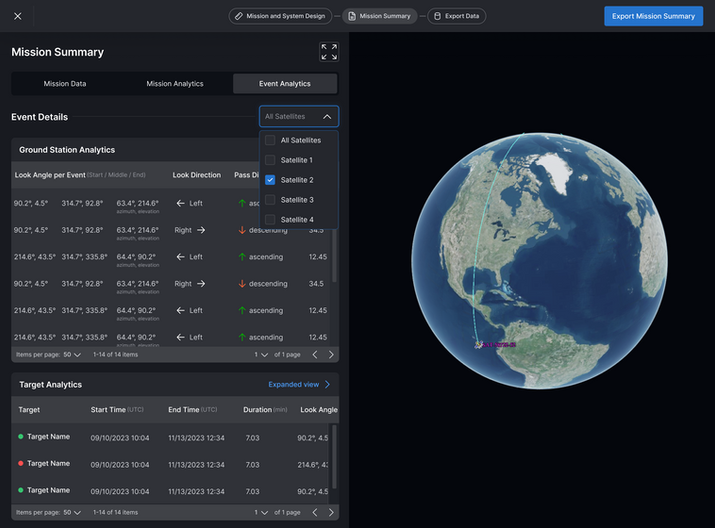The height and width of the screenshot is (528, 715).
Task: Go to previous page in Ground Station Analytics
Action: (x=315, y=355)
